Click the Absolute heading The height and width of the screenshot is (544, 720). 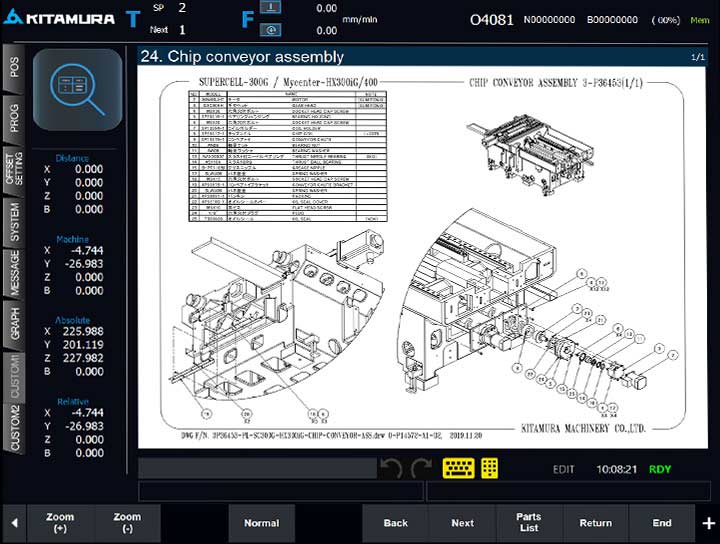[72, 320]
